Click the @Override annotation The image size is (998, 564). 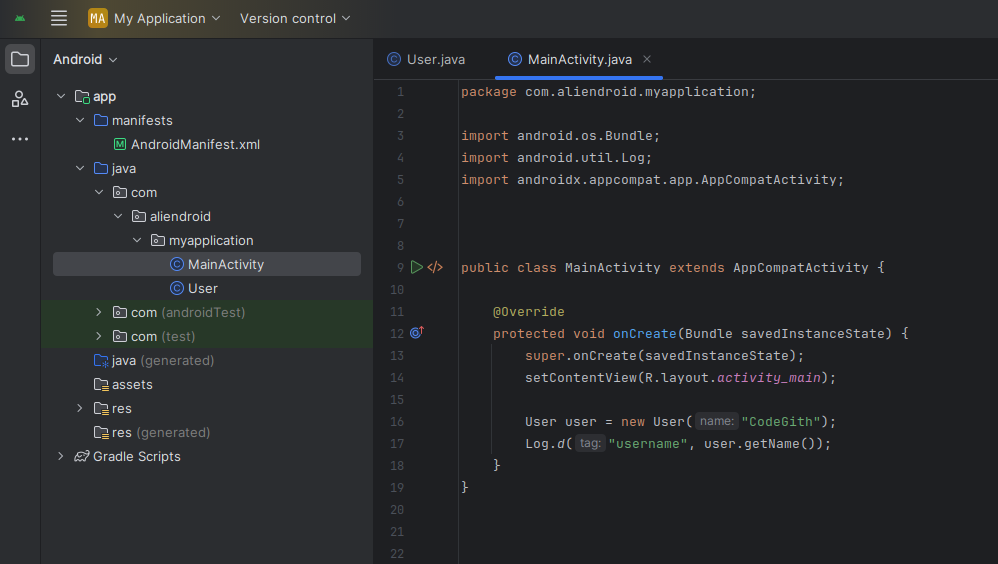click(528, 311)
